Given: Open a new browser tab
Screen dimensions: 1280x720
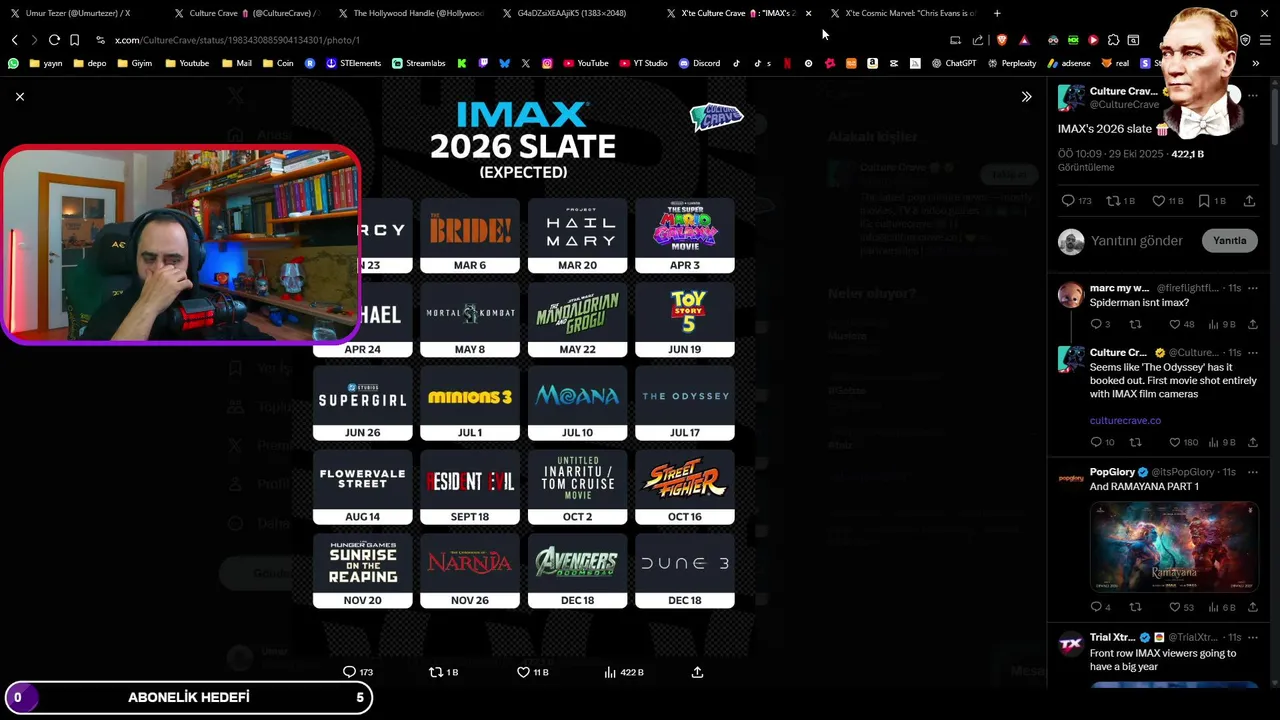Looking at the screenshot, I should [x=997, y=13].
